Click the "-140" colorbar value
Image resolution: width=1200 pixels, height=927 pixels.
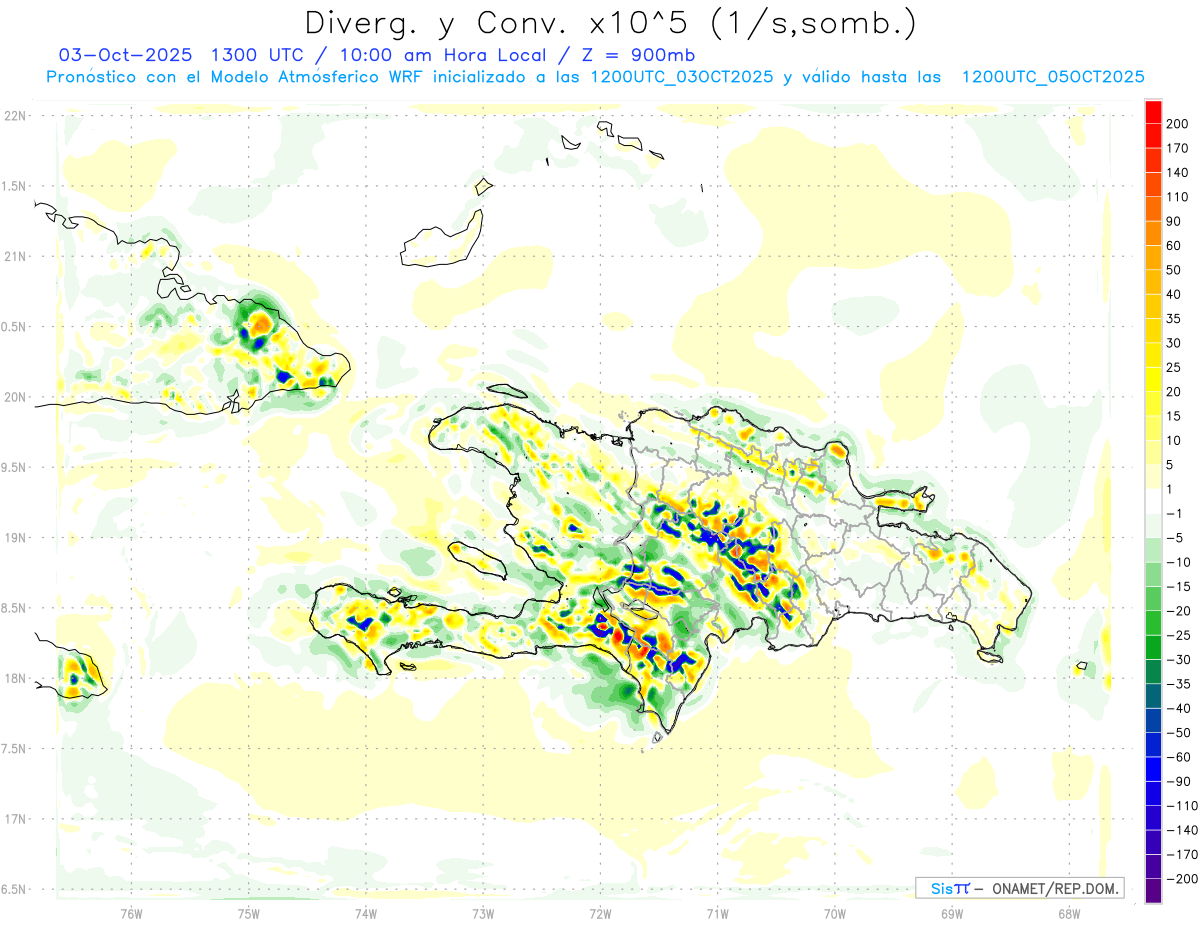(x=1180, y=831)
